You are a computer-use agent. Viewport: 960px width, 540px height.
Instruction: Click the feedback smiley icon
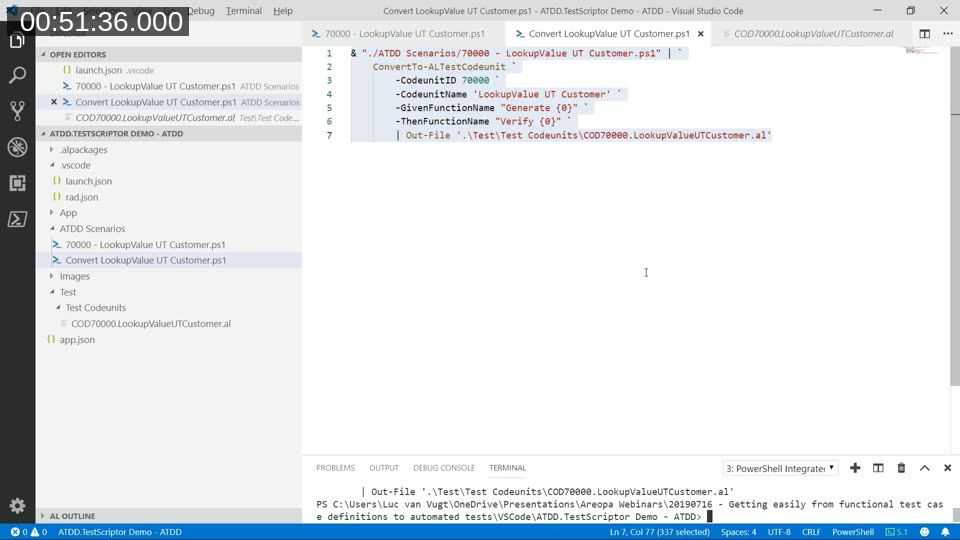click(924, 532)
